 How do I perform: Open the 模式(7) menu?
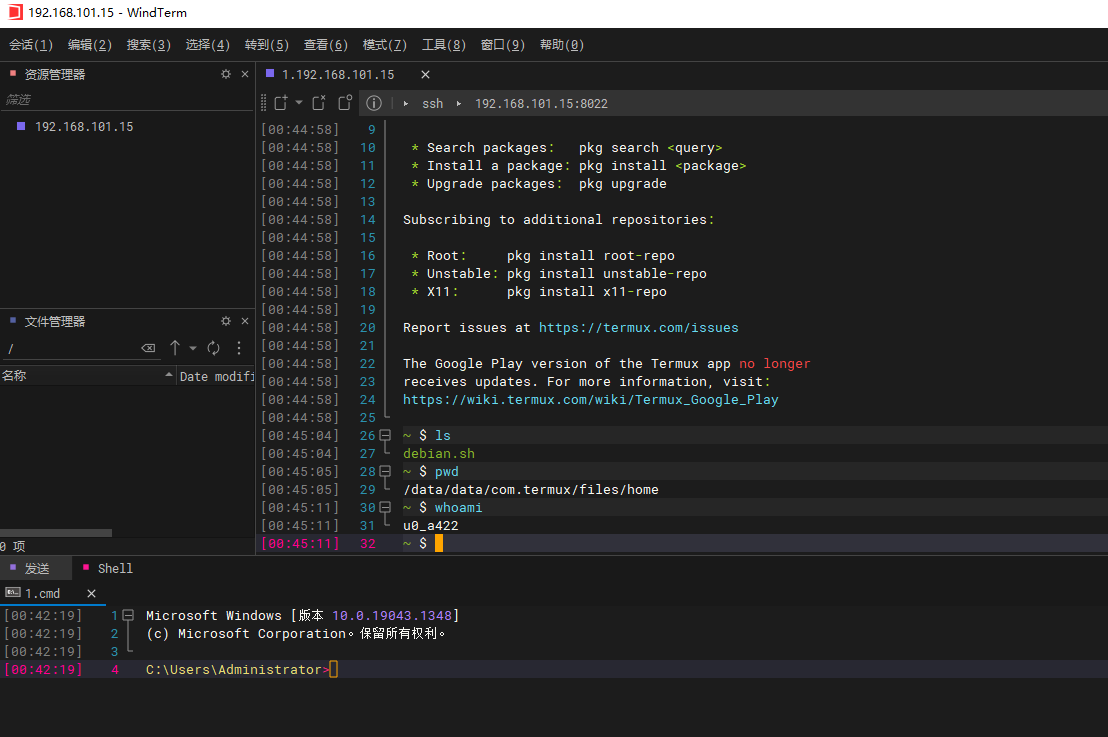pos(384,45)
